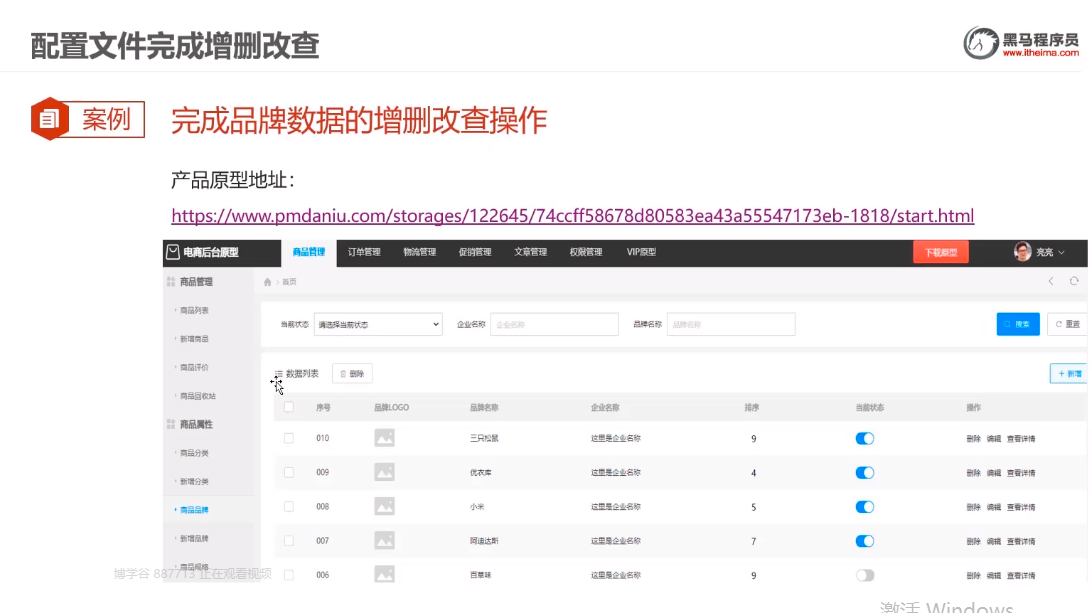The height and width of the screenshot is (613, 1092).
Task: Click the LOGO placeholder for 百草味
Action: click(x=384, y=575)
